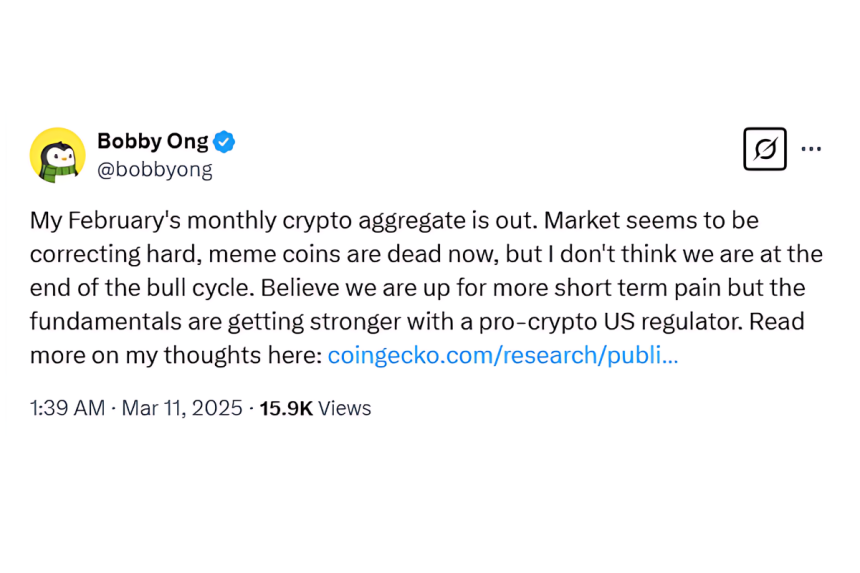Click the text "more short term pain"
860x573 pixels.
click(x=620, y=287)
